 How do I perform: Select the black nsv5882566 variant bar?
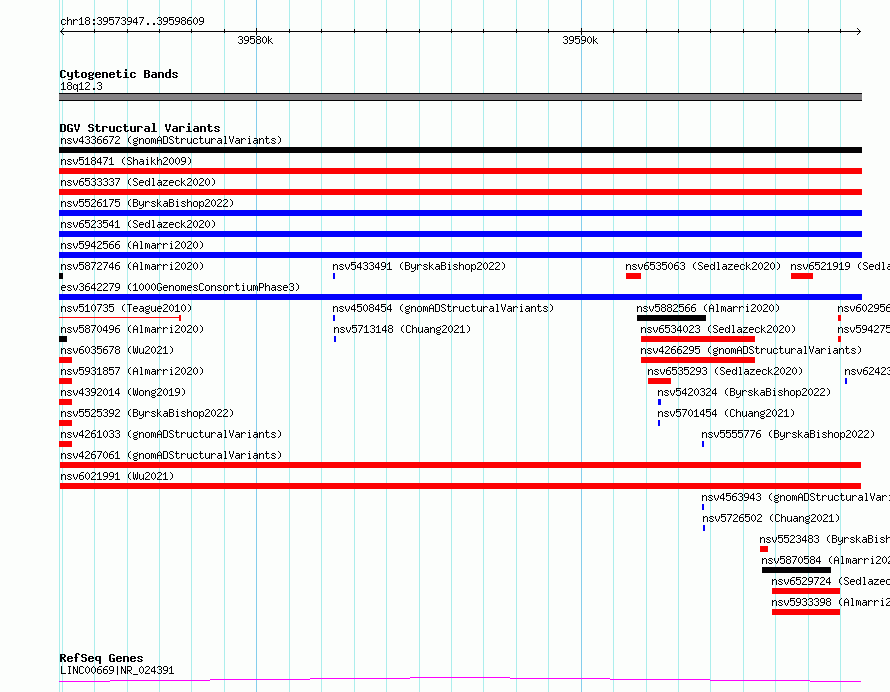pyautogui.click(x=671, y=318)
